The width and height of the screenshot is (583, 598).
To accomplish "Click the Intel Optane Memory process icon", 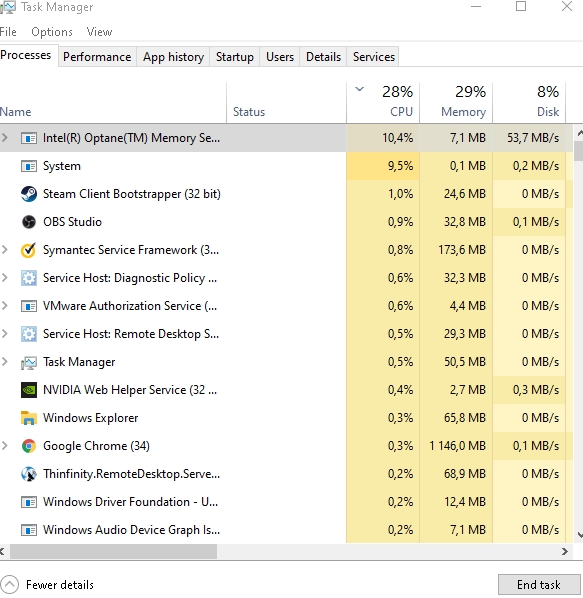I will coord(29,138).
